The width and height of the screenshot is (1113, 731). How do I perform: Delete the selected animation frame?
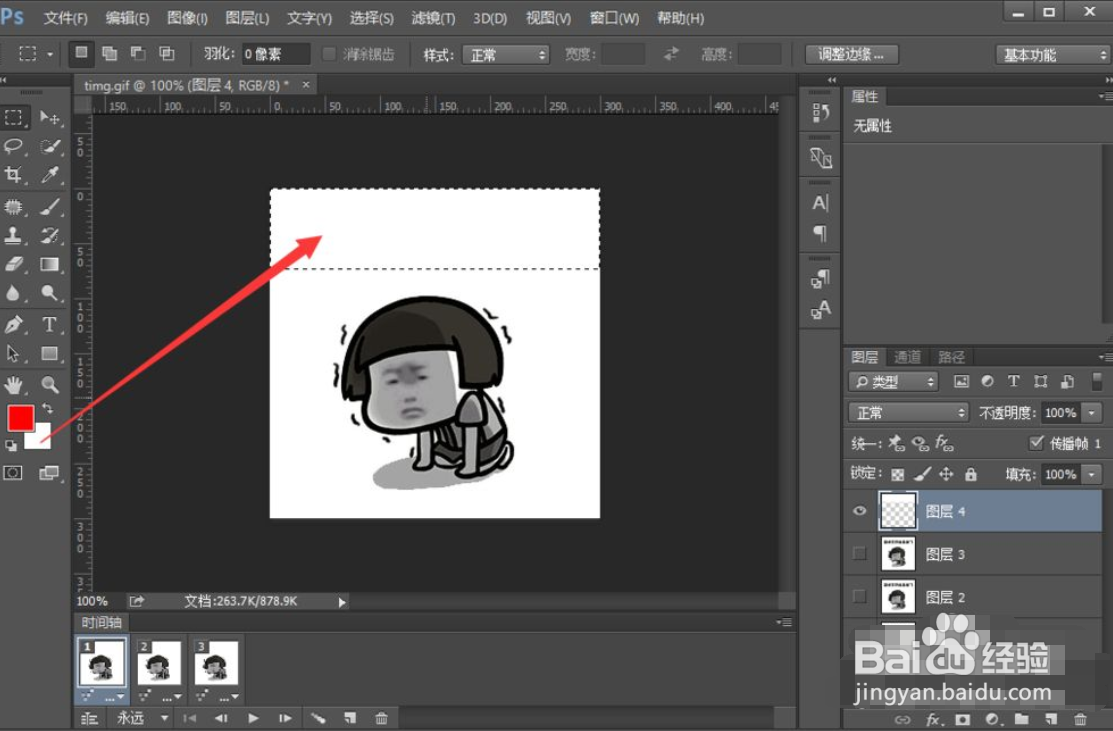[381, 718]
